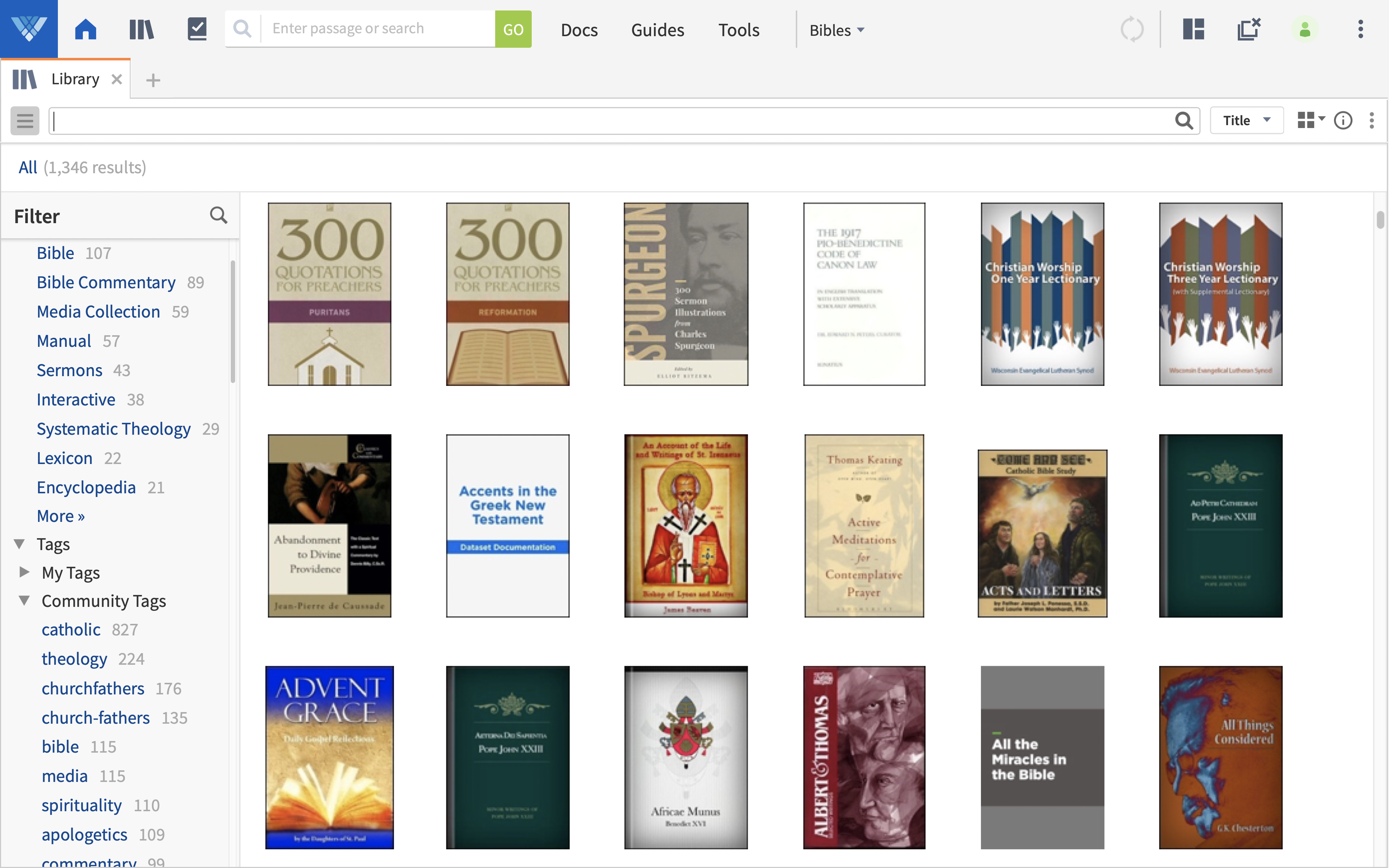Filter by church-fathers community tag

95,717
